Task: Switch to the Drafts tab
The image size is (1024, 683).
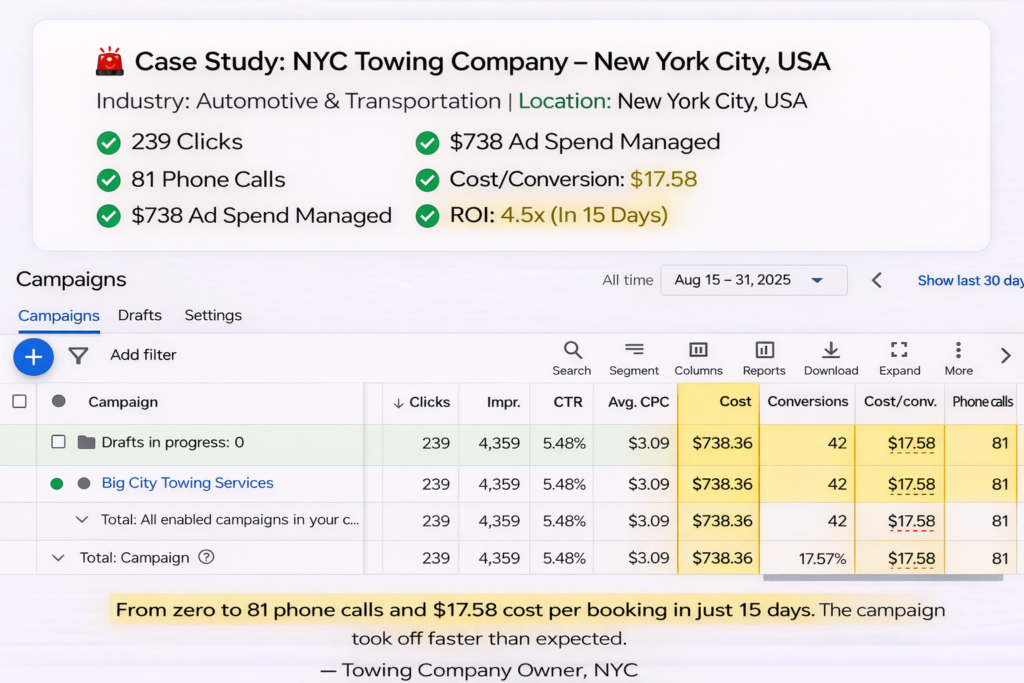Action: click(139, 315)
